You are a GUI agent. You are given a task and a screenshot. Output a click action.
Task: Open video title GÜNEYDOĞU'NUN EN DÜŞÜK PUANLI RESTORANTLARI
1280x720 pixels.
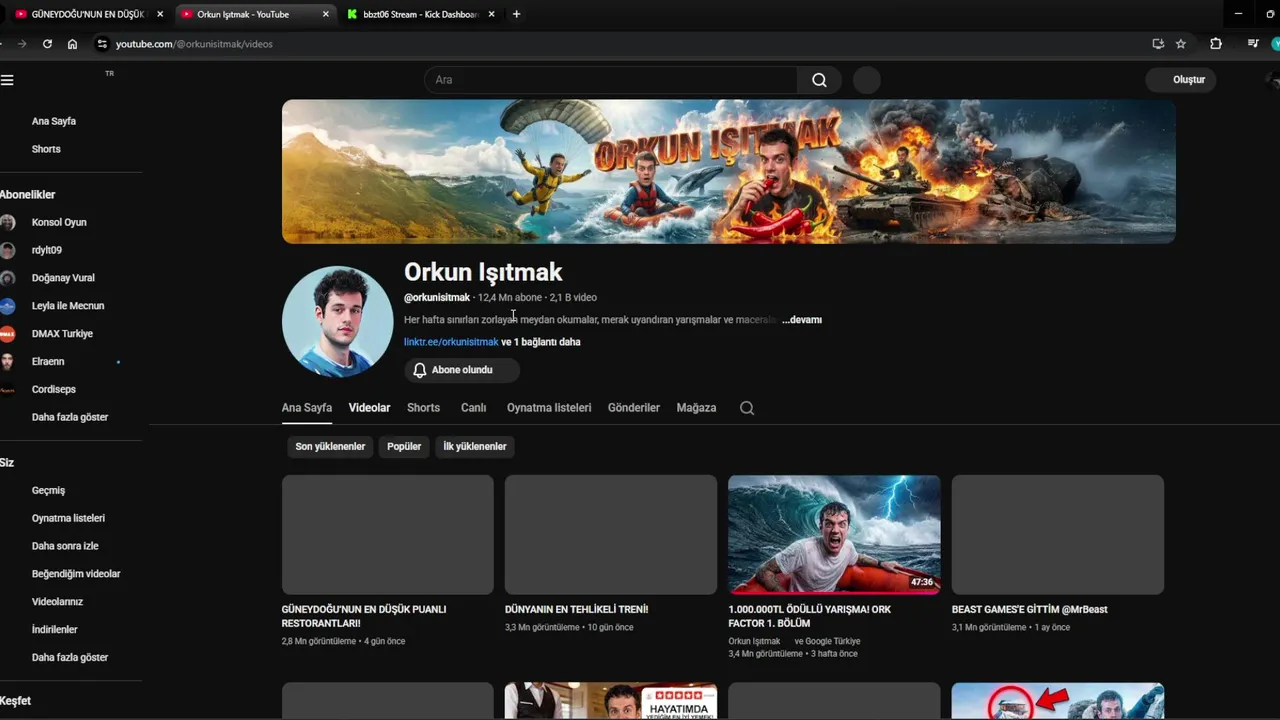364,616
